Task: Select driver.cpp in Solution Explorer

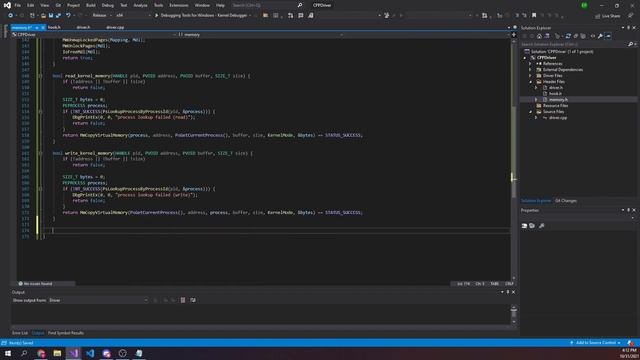Action: pyautogui.click(x=558, y=118)
